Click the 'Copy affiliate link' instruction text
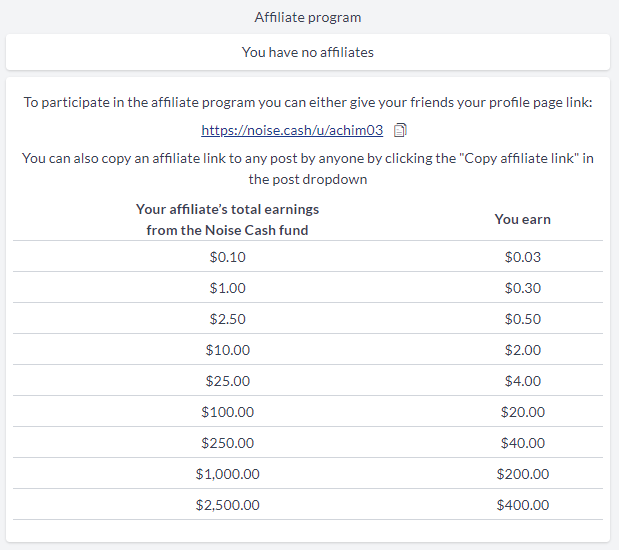The image size is (619, 550). (308, 169)
